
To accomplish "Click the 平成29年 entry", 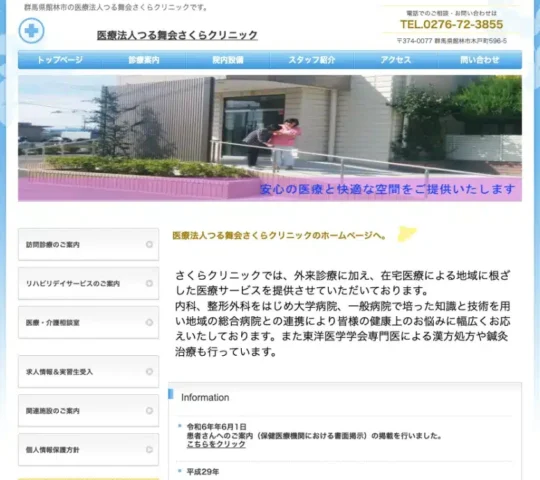I will pos(203,472).
